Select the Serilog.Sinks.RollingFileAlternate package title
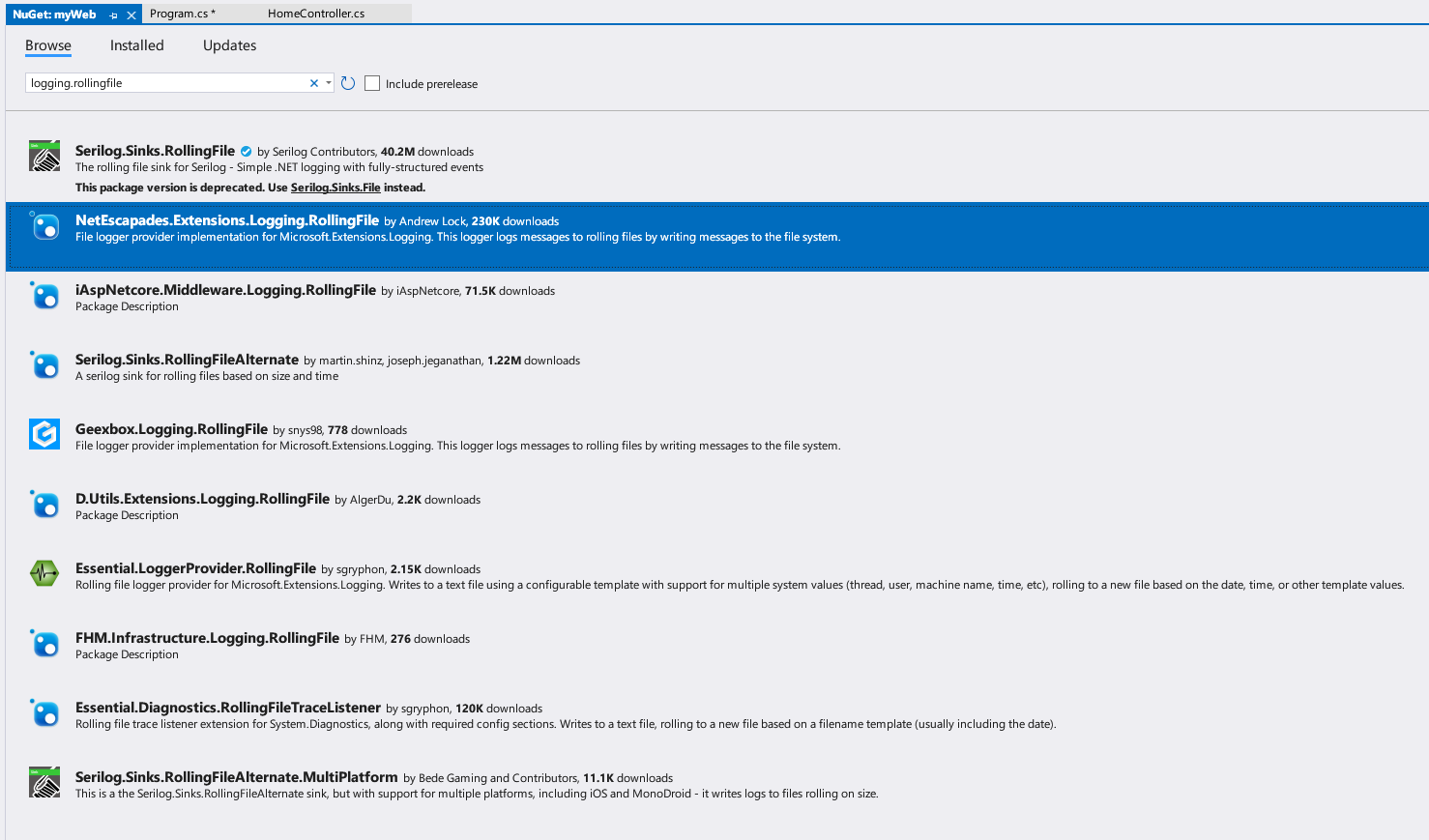This screenshot has width=1429, height=840. click(x=187, y=360)
